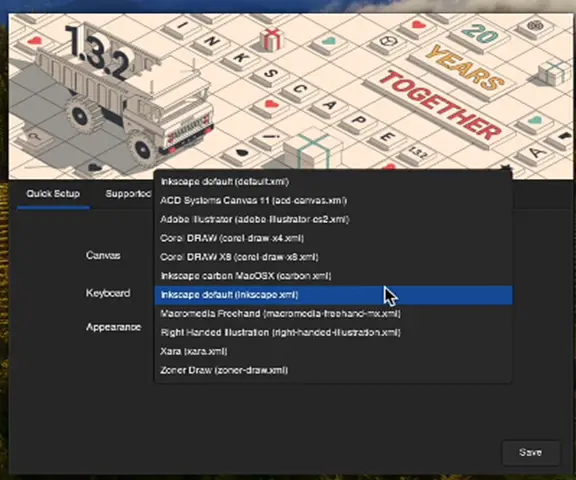Click the Keyboard setting label
Screen dimensions: 576x480
[108, 293]
